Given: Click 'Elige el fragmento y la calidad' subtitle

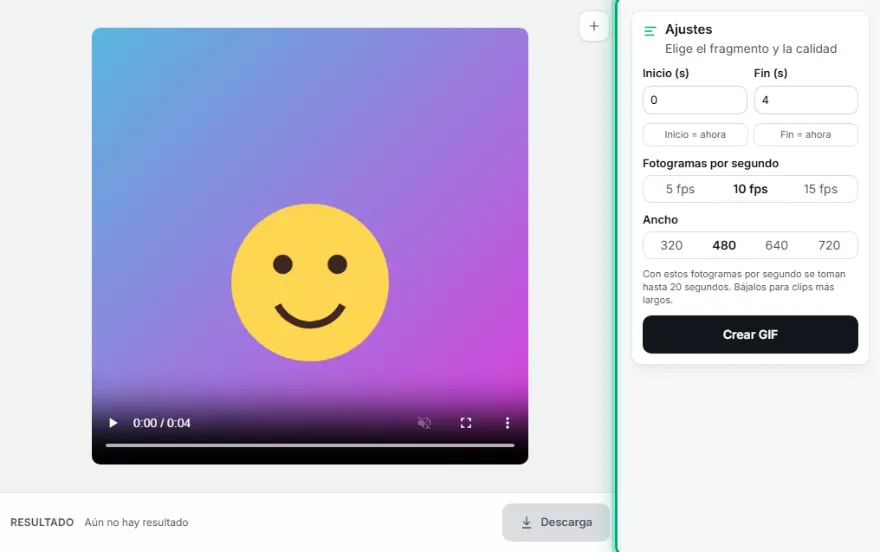Looking at the screenshot, I should coord(751,49).
